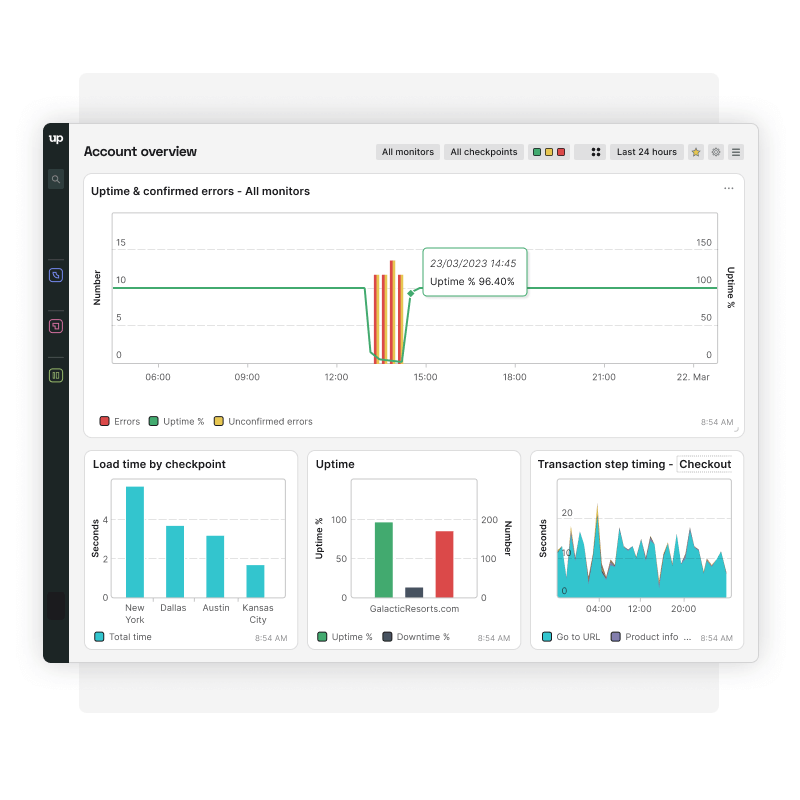Click the up logo at the top
This screenshot has width=800, height=800.
coord(57,139)
